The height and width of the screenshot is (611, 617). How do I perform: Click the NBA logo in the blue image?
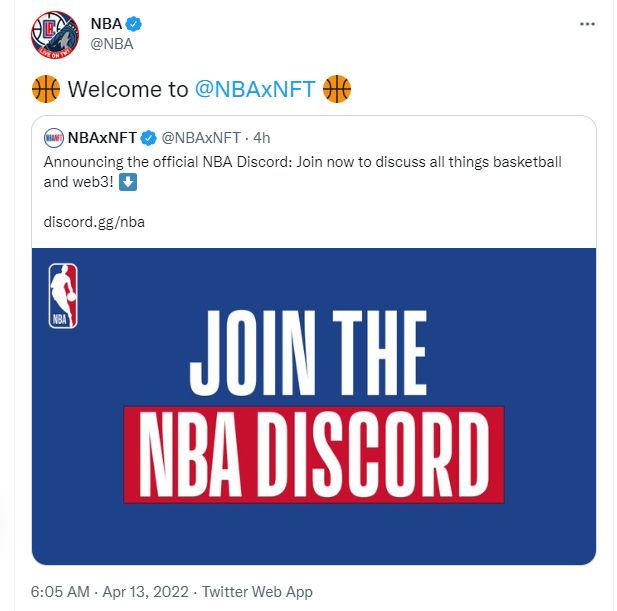pyautogui.click(x=63, y=296)
